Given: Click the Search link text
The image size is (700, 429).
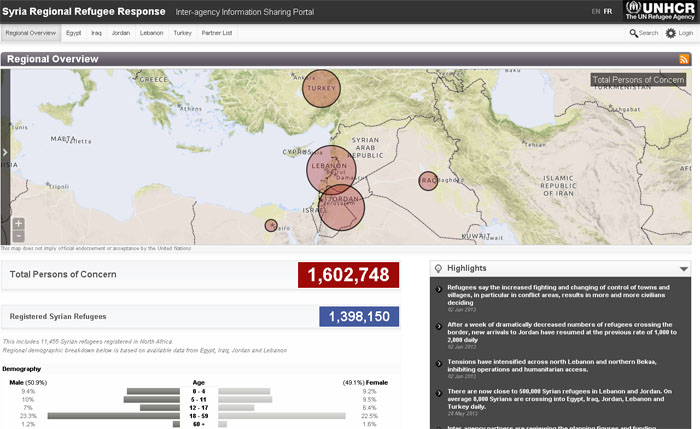Looking at the screenshot, I should pos(648,33).
